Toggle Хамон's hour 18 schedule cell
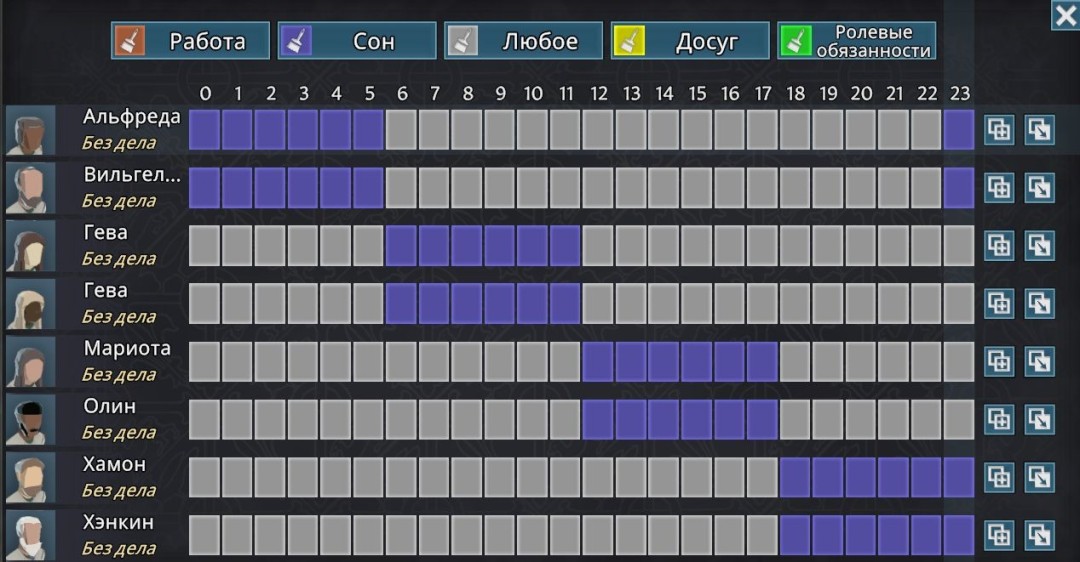 (x=795, y=478)
